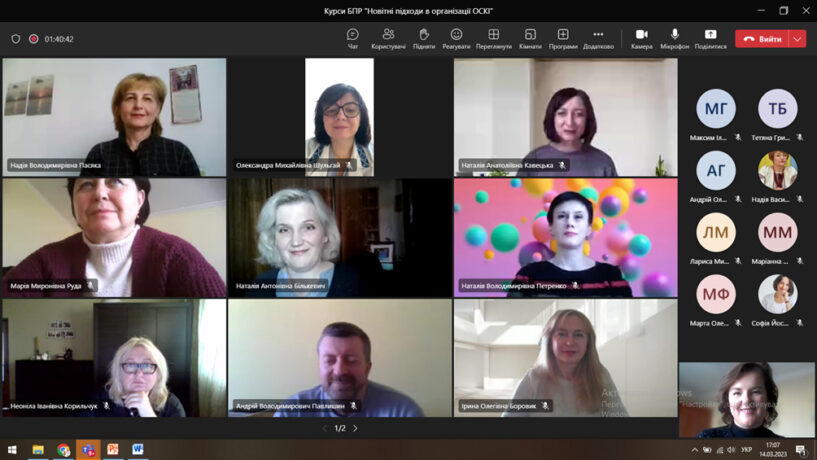Raise hand with the Підняти button
Viewport: 817px width, 460px height.
point(424,38)
